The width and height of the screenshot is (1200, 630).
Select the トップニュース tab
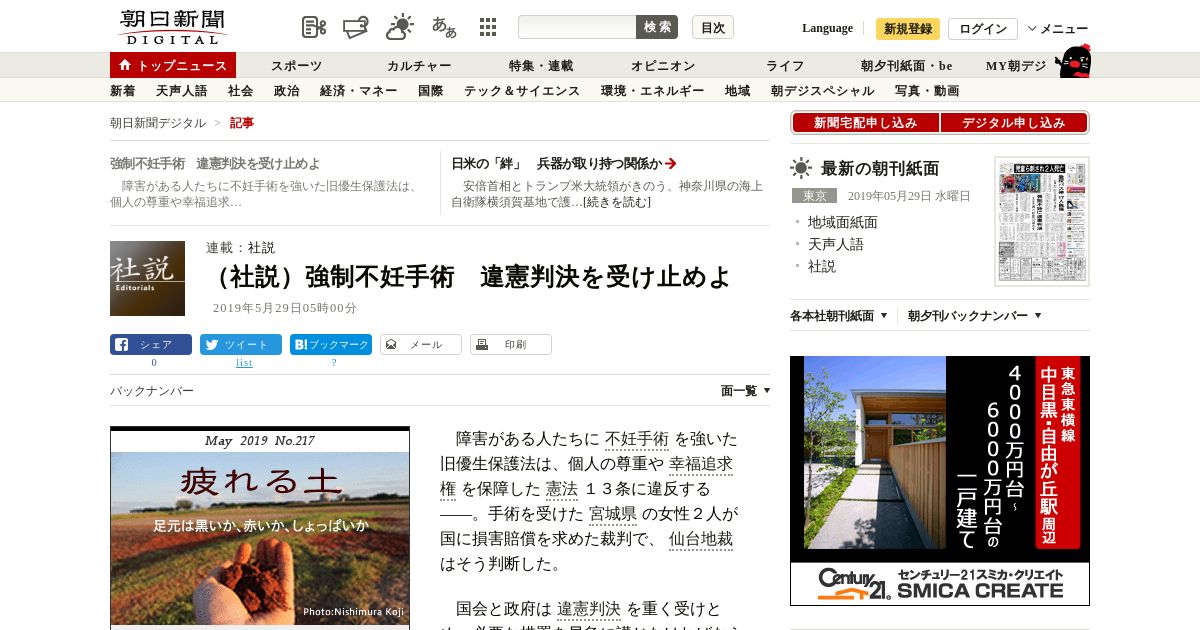[173, 65]
